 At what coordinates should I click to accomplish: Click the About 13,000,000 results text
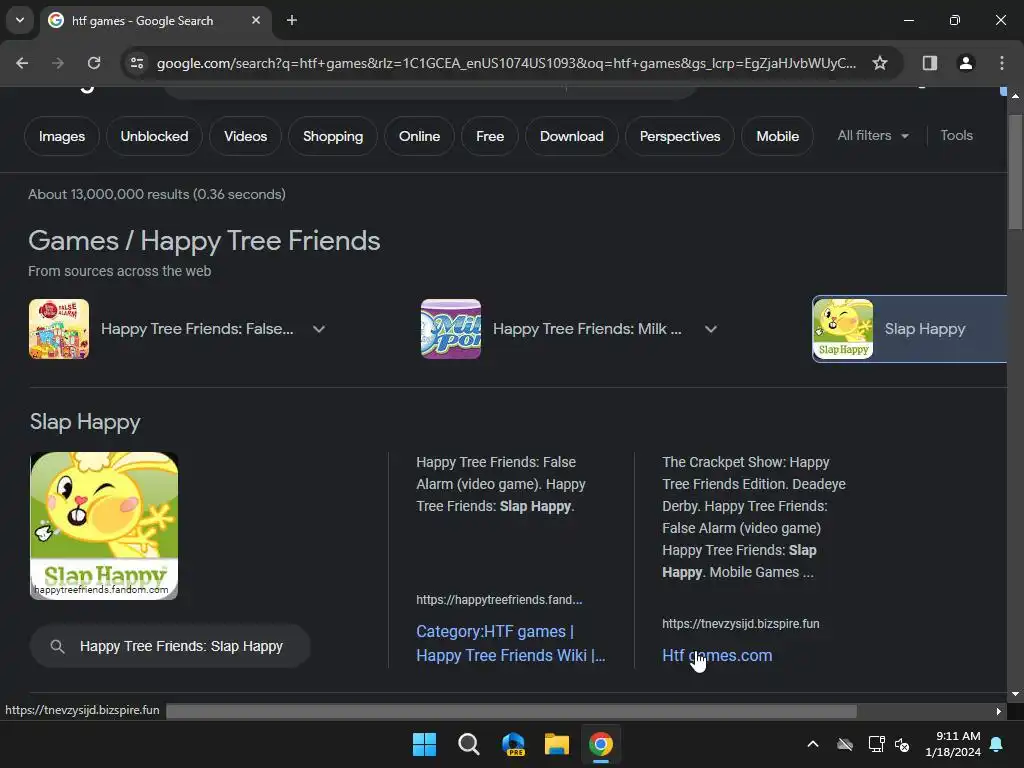click(x=157, y=194)
